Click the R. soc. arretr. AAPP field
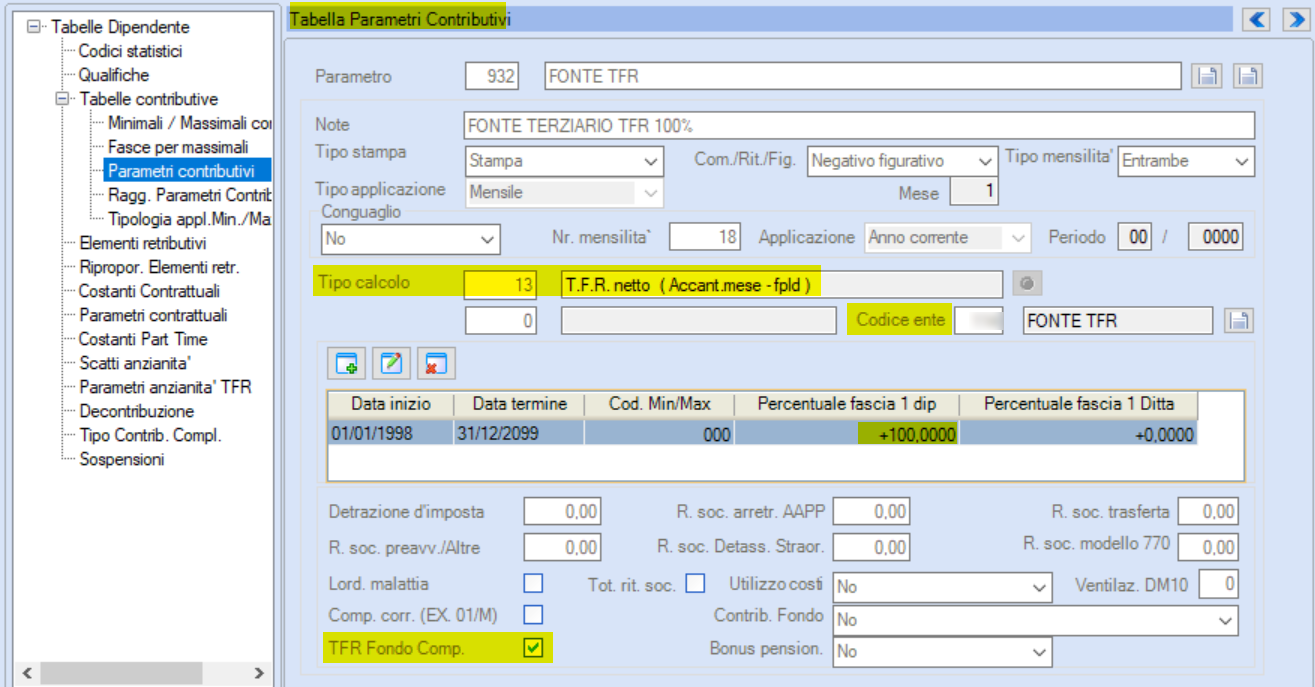 click(871, 512)
